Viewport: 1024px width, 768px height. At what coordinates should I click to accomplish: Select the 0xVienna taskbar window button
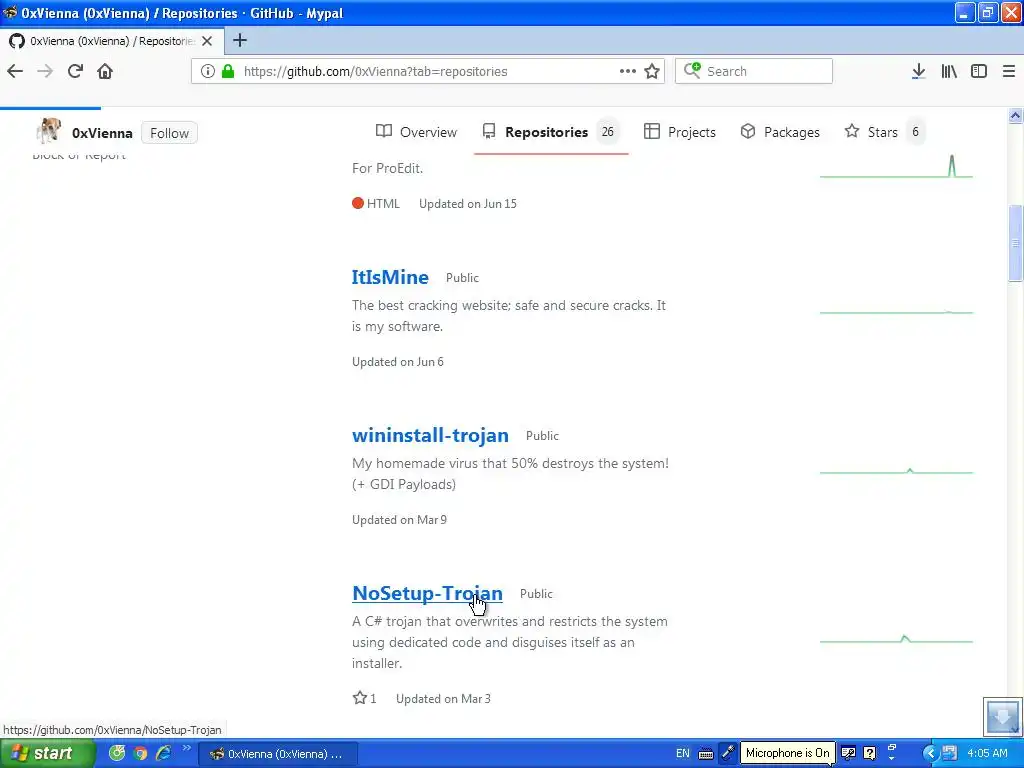278,754
